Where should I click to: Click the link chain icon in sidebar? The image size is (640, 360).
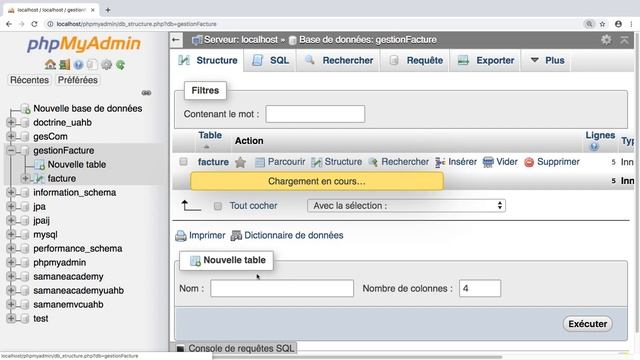[146, 93]
